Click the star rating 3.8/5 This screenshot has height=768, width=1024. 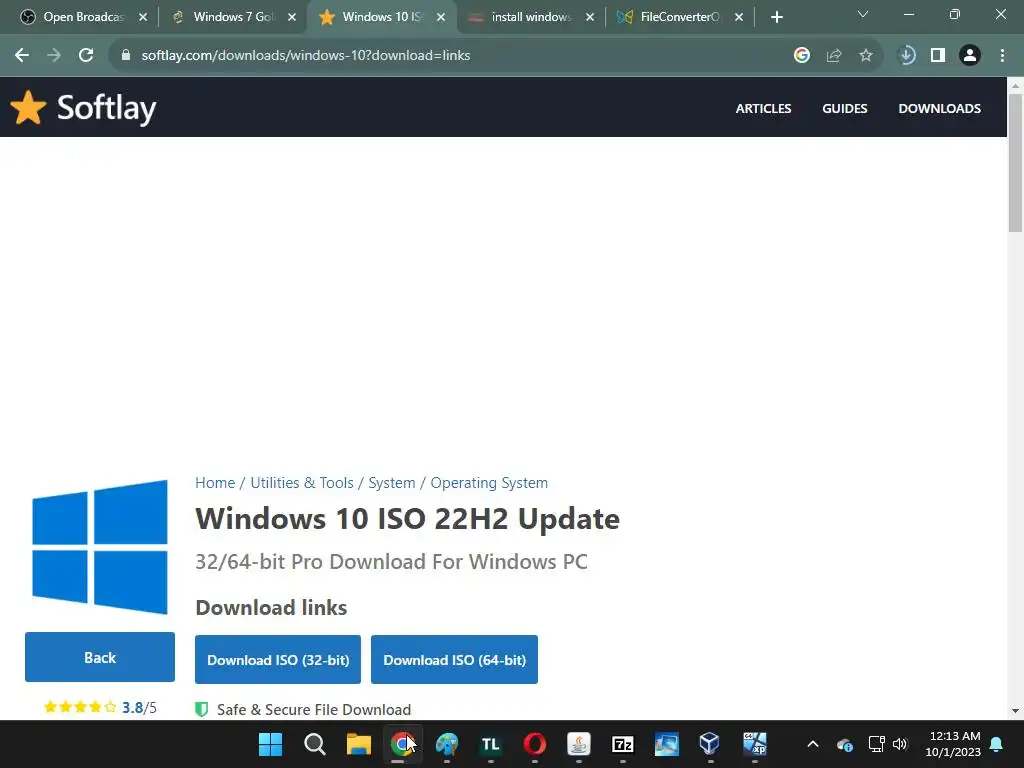pos(100,707)
